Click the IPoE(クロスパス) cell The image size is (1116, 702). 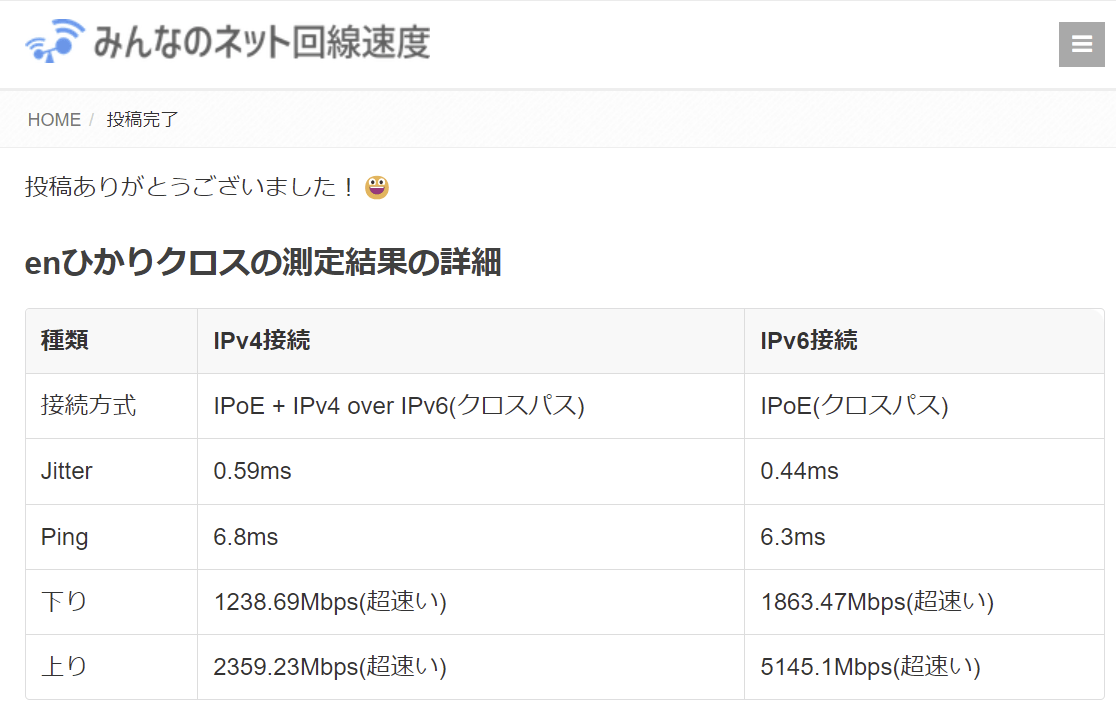click(854, 406)
